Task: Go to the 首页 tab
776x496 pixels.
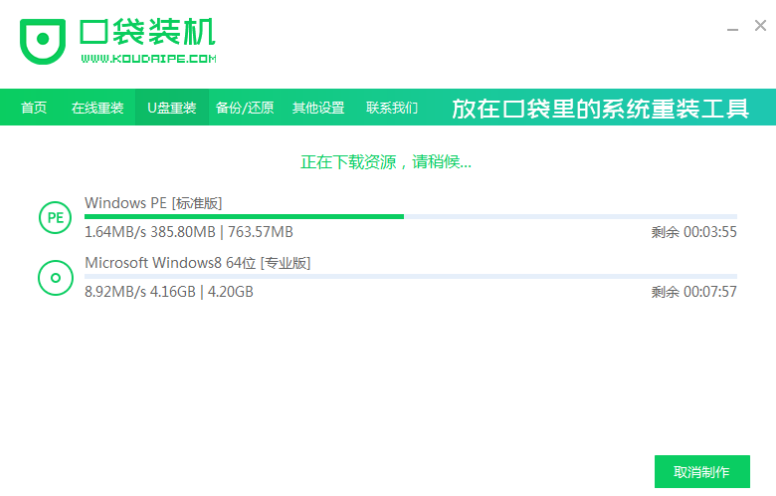Action: [33, 108]
